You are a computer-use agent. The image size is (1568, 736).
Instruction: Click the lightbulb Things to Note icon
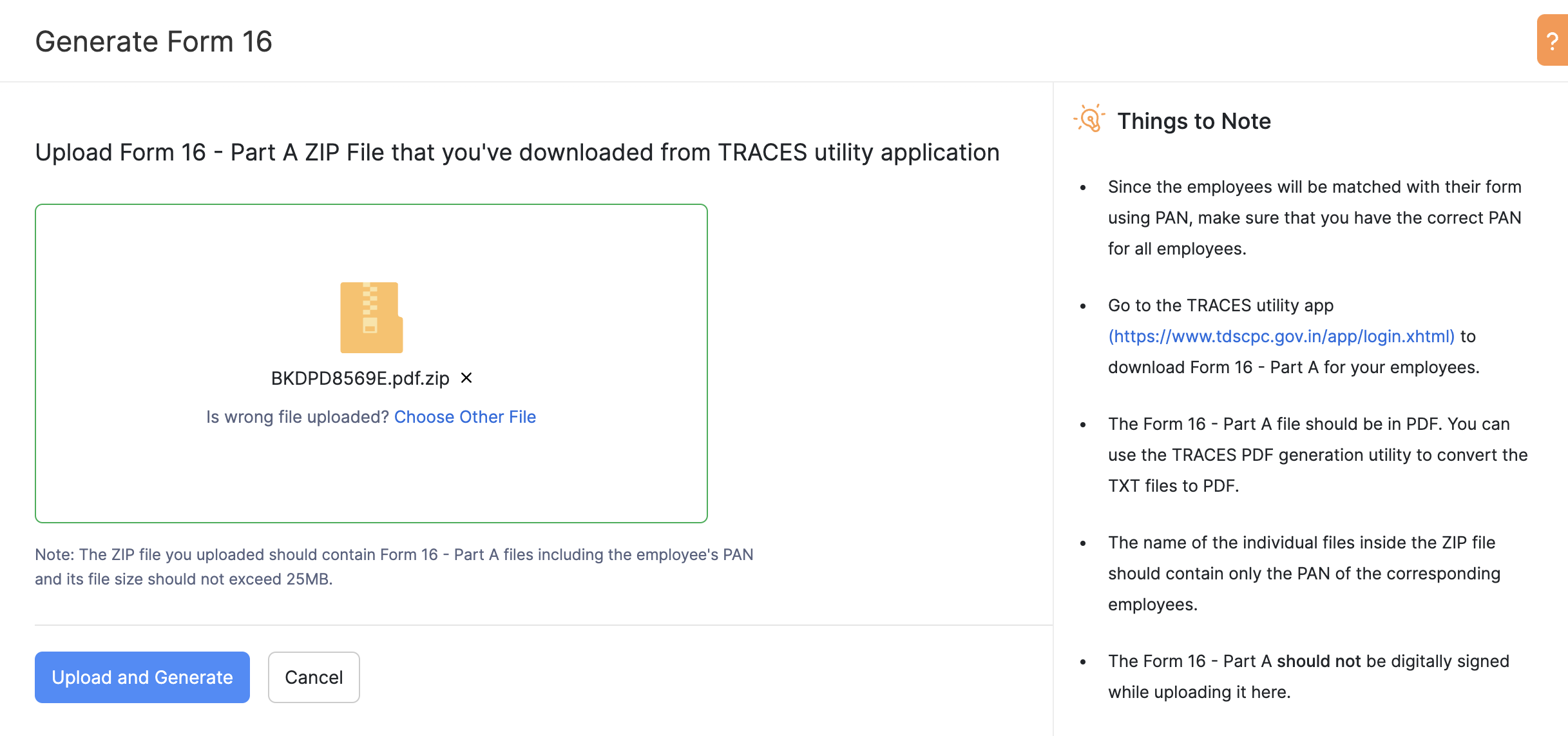click(1089, 120)
